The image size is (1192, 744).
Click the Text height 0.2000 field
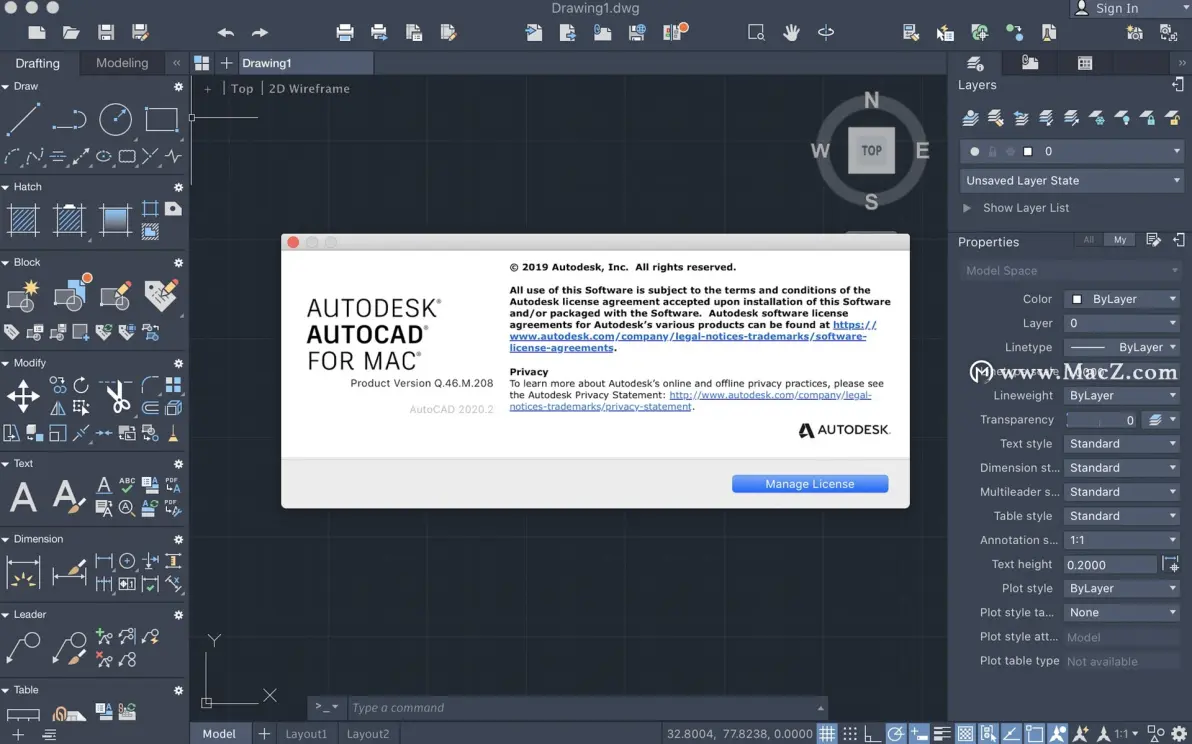[x=1110, y=564]
